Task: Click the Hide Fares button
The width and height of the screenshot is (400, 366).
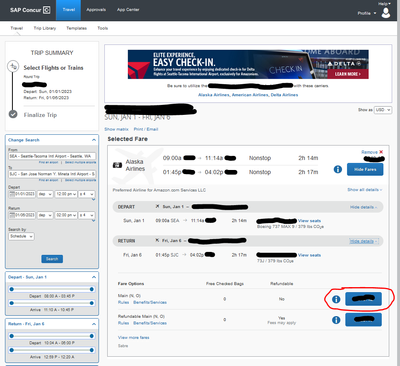Action: tap(365, 169)
